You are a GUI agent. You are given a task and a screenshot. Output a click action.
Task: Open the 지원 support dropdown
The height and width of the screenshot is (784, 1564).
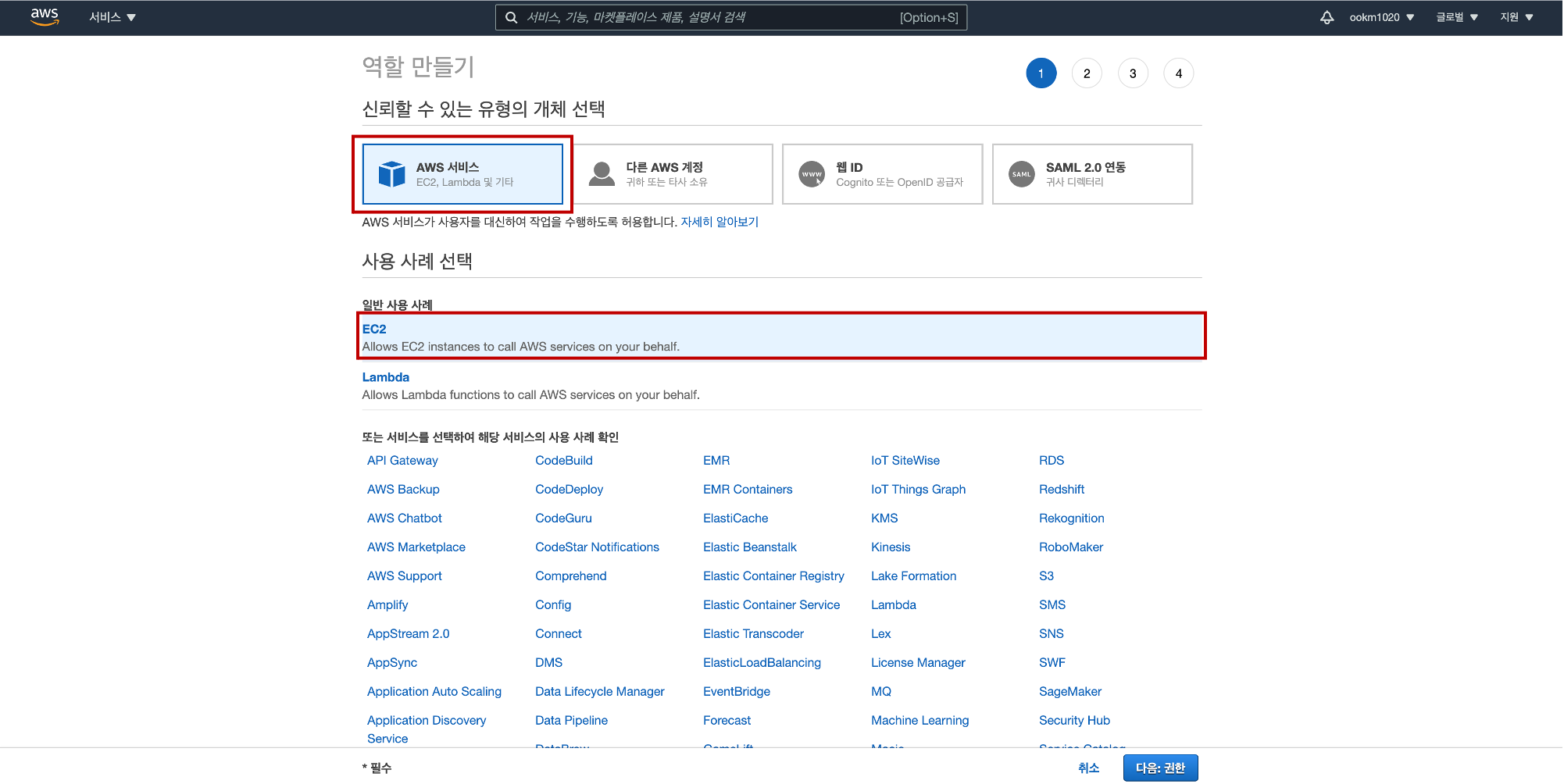point(1516,17)
